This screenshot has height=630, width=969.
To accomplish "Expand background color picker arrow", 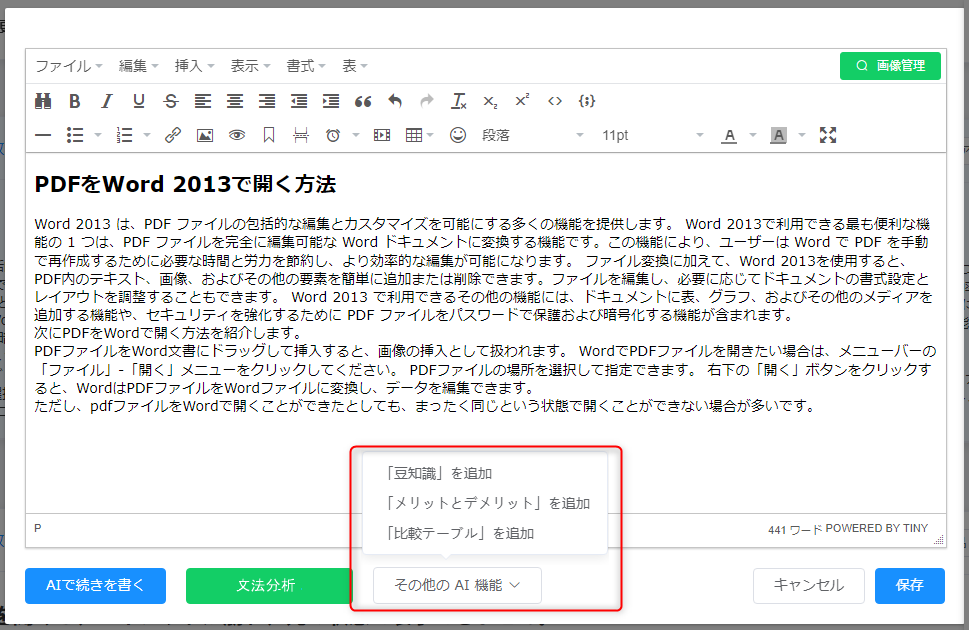I will tap(802, 135).
